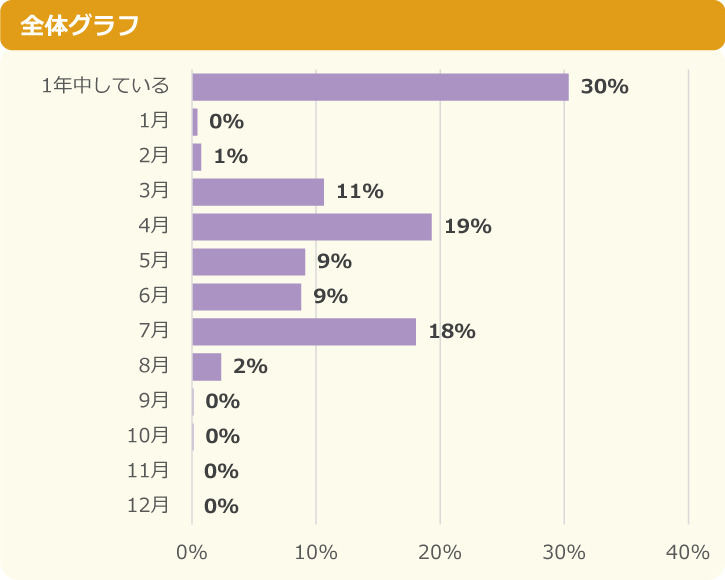The image size is (725, 580).
Task: Select the 7月 bar
Action: coord(304,332)
